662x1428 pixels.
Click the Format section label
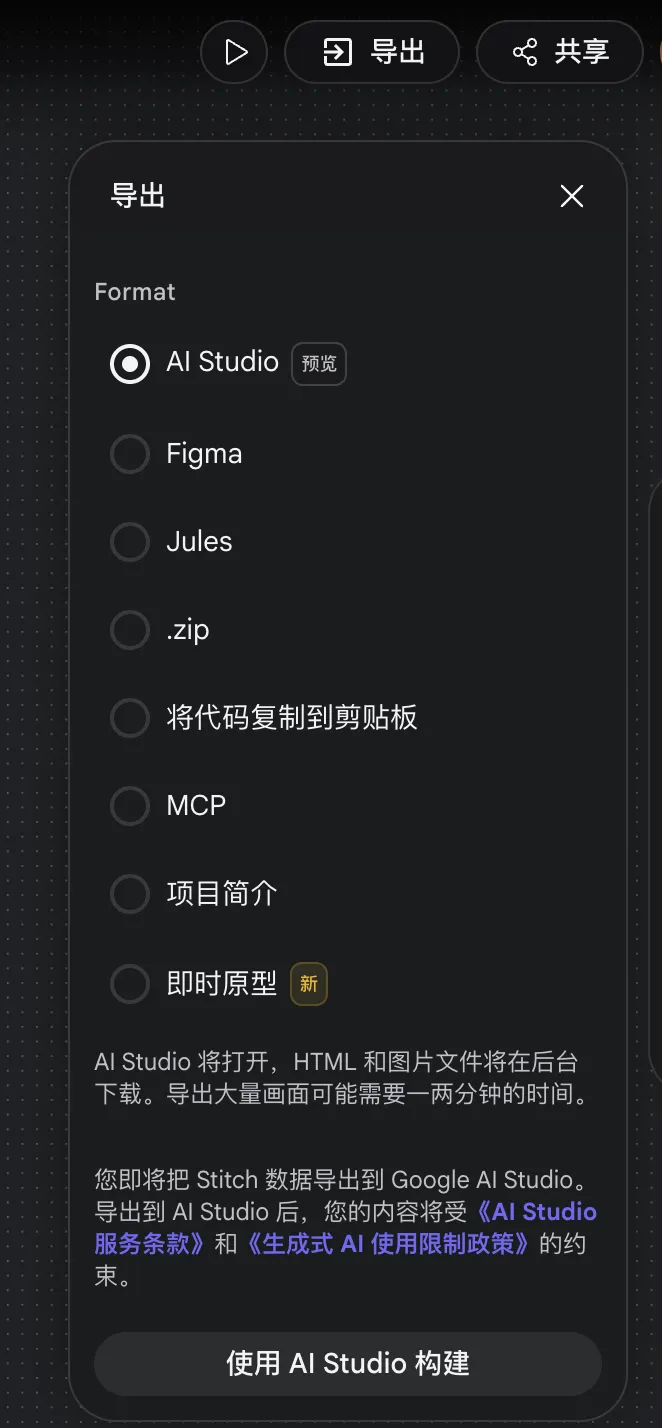coord(135,292)
